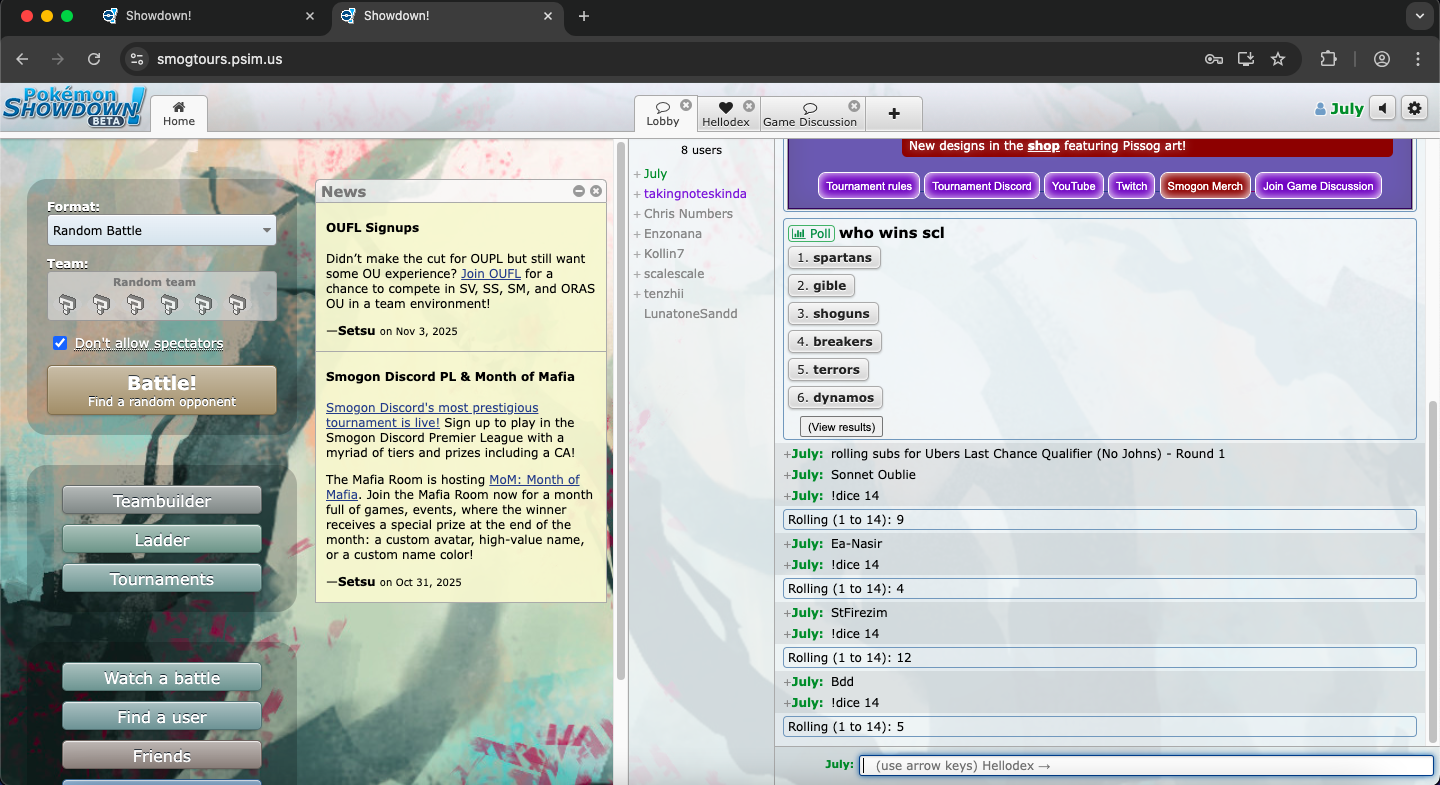Open the Random team selector
Screen dimensions: 1440x785
[x=162, y=297]
